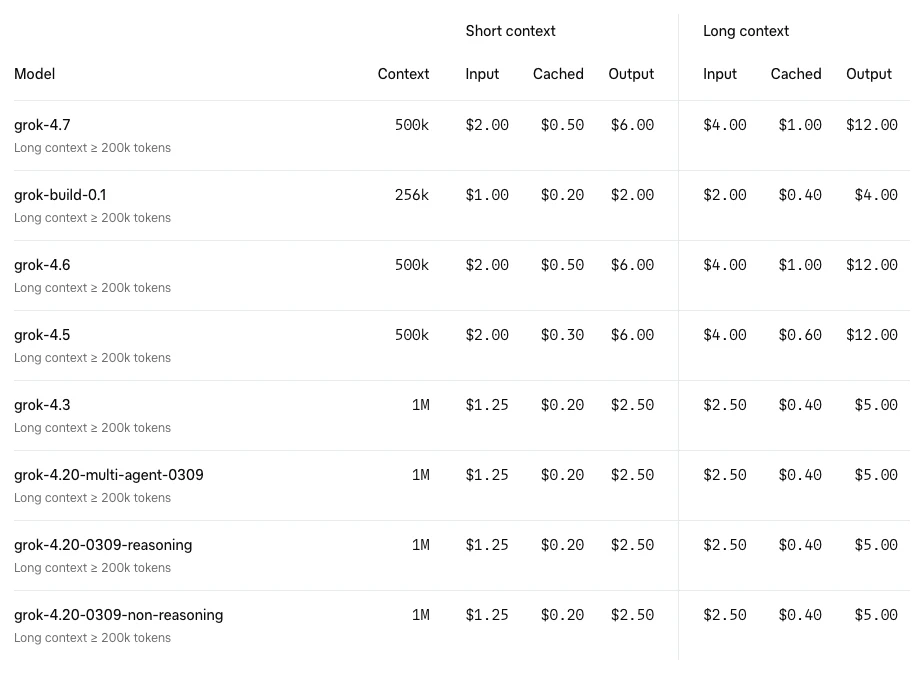Click the grok-4.6 model name
Image resolution: width=924 pixels, height=674 pixels.
(x=42, y=265)
